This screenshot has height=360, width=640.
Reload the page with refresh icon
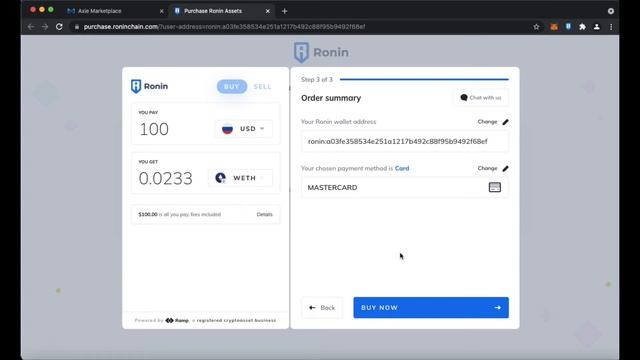(x=59, y=27)
